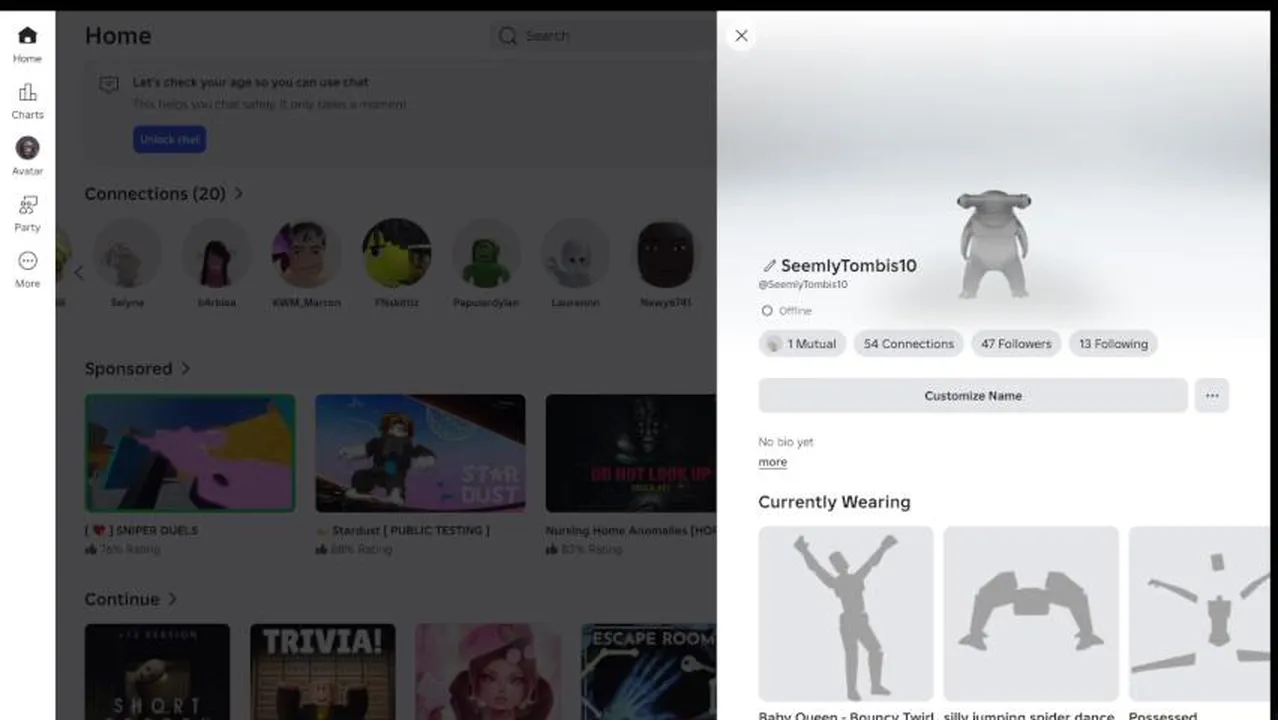Open the bArbies connection avatar
The image size is (1278, 720).
tap(217, 254)
